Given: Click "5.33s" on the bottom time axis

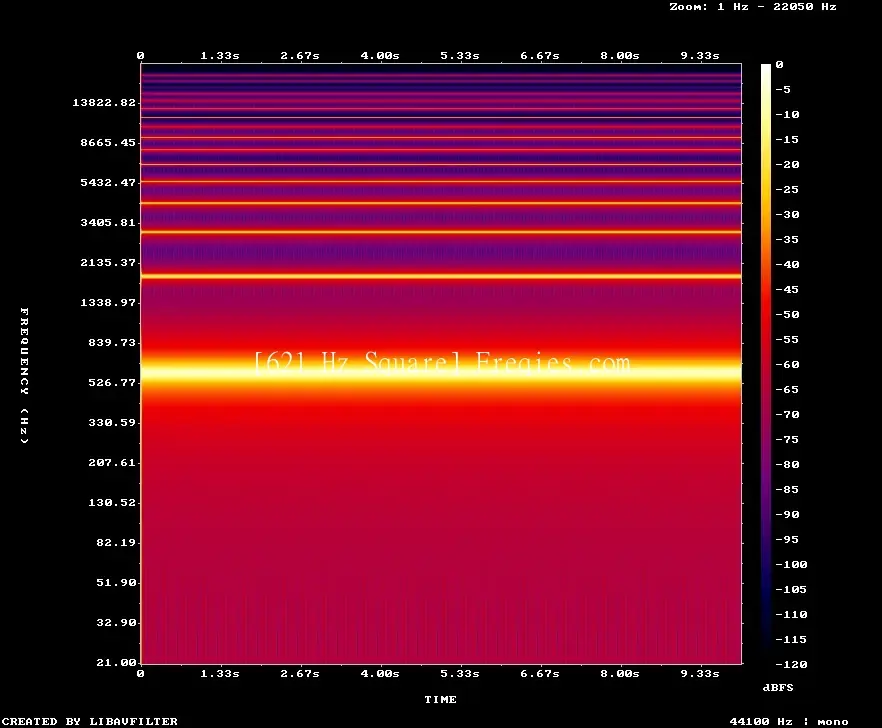Looking at the screenshot, I should 460,673.
